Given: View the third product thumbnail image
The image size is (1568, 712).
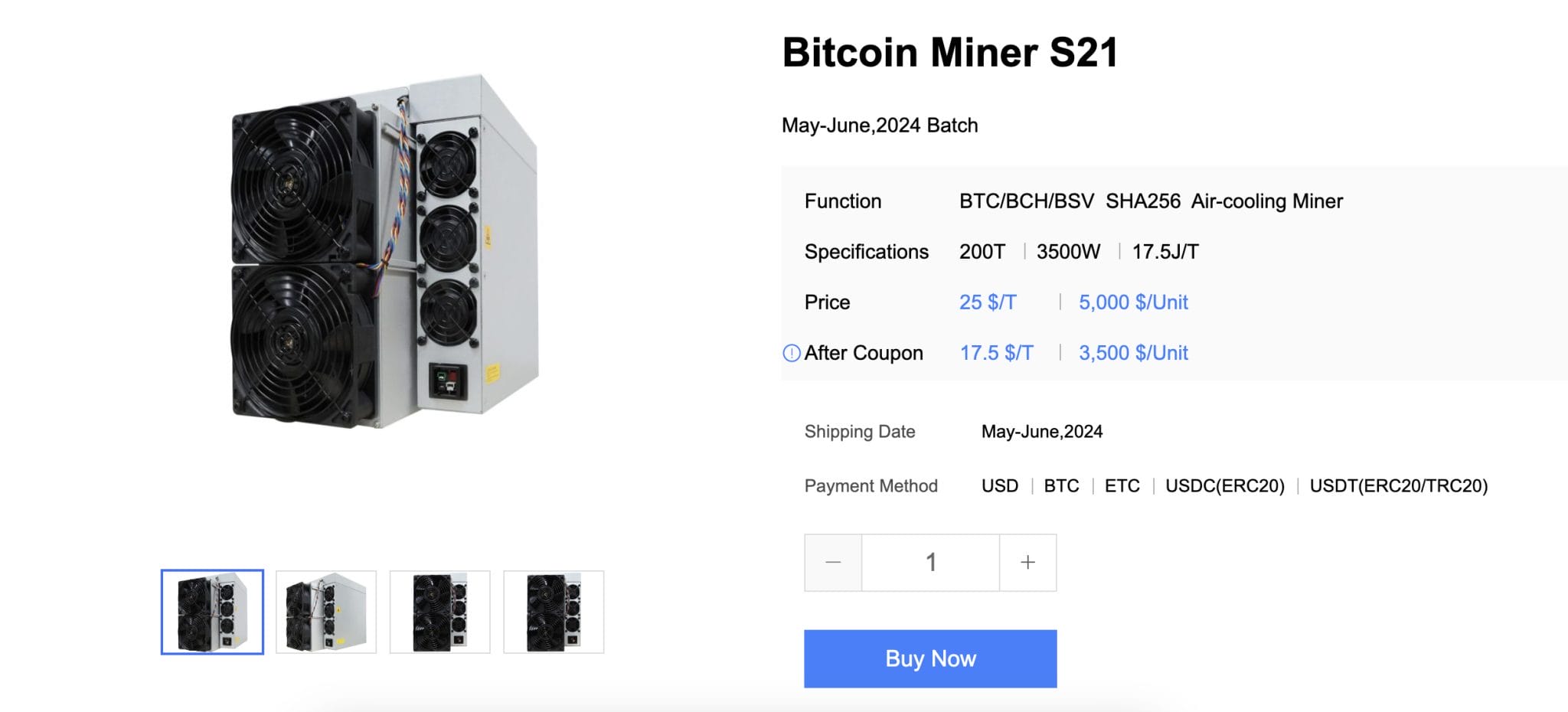Looking at the screenshot, I should pyautogui.click(x=439, y=612).
